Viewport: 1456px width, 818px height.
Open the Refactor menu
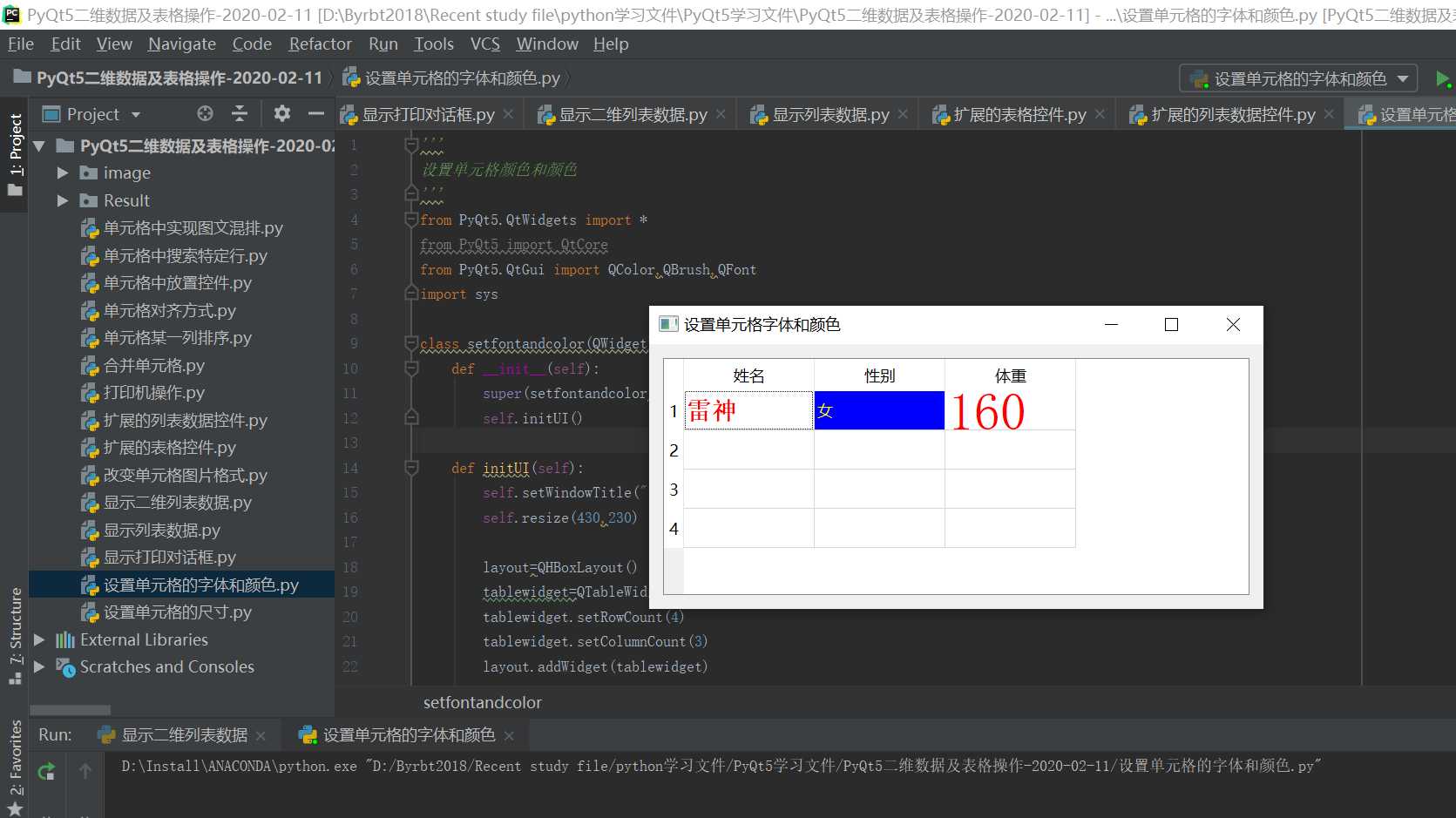[320, 44]
